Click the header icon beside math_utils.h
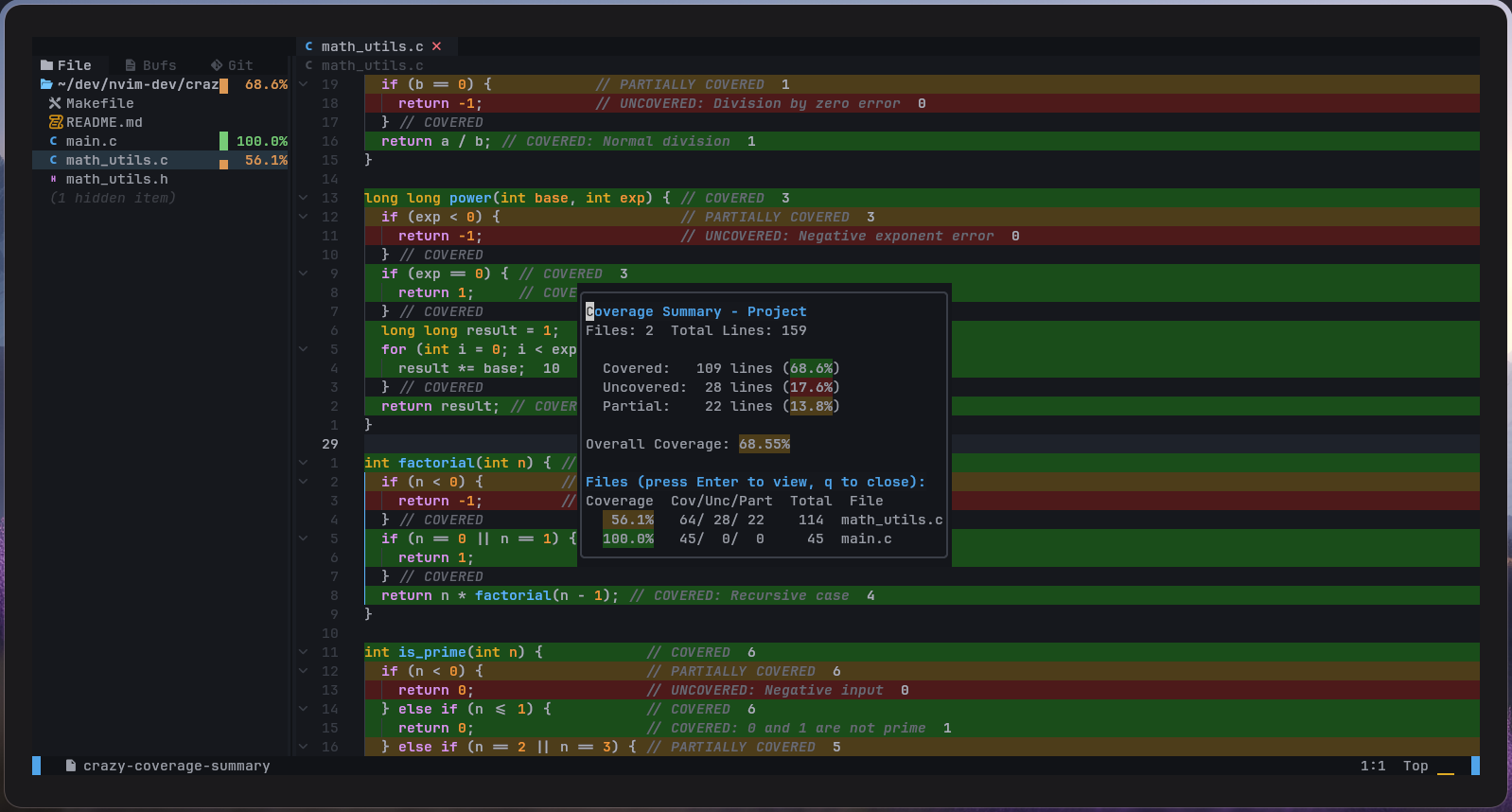 click(53, 179)
